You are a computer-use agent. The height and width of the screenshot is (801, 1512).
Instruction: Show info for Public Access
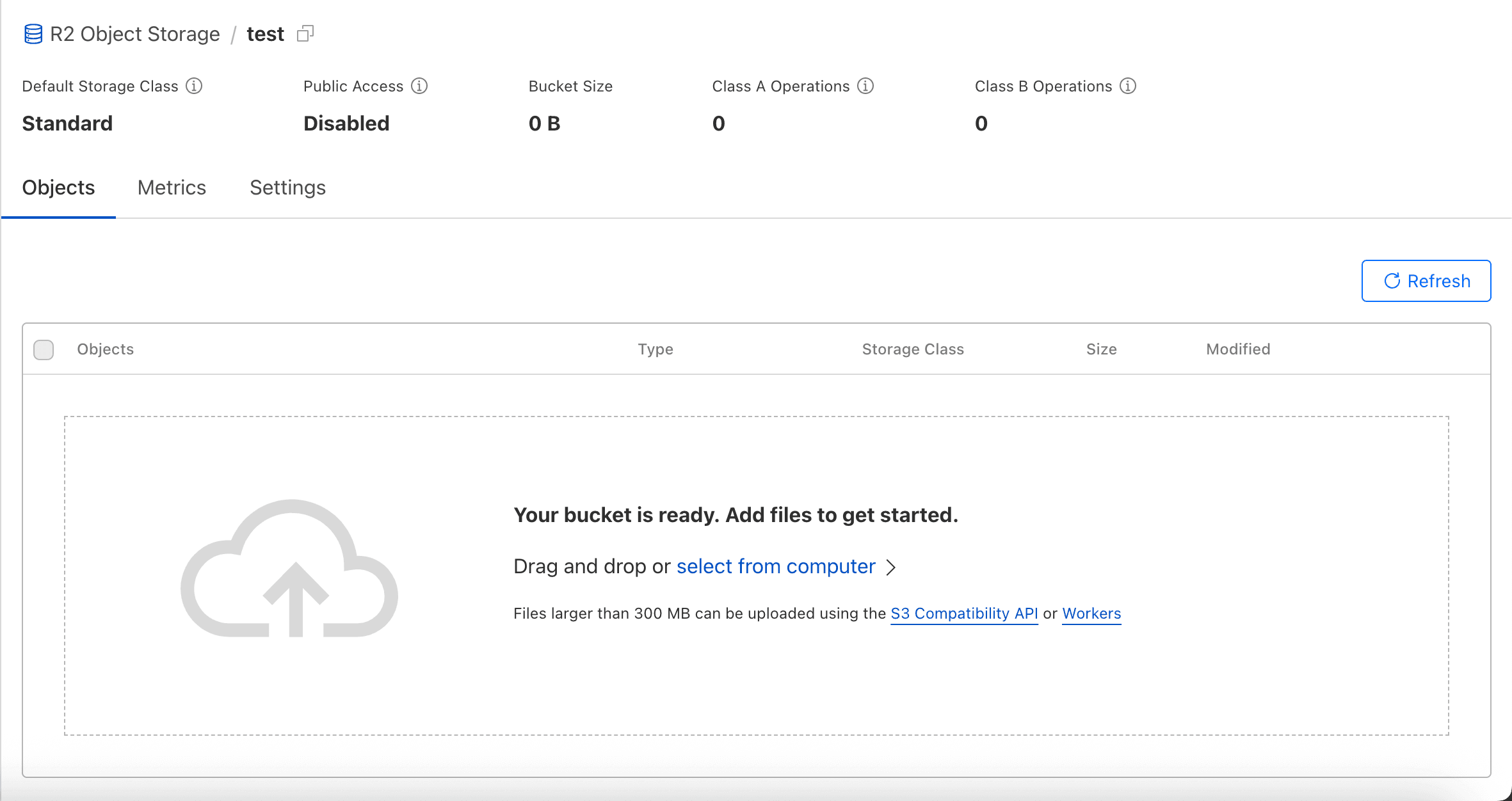click(419, 86)
